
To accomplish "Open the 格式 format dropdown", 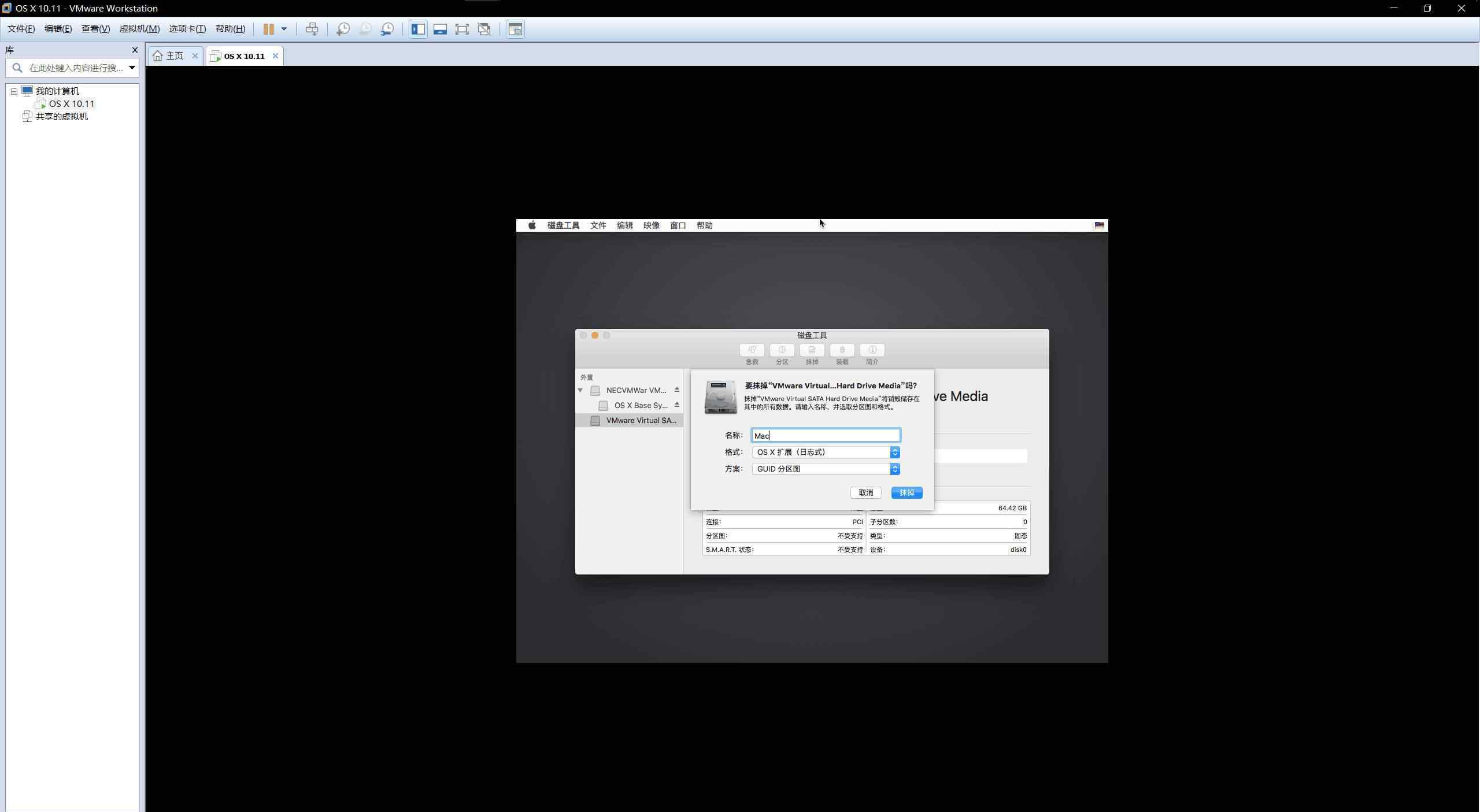I will (825, 453).
